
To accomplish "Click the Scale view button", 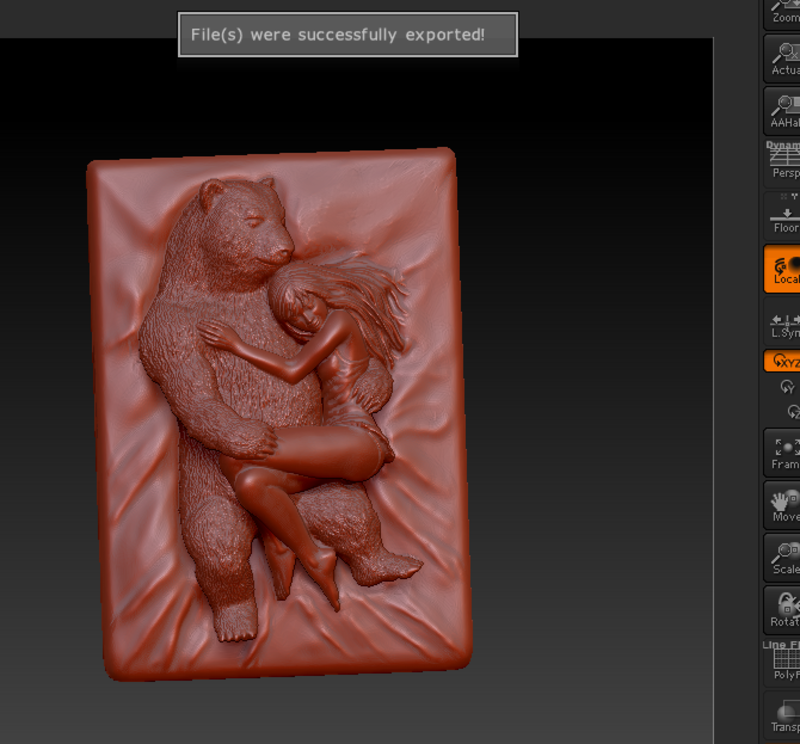I will point(782,558).
